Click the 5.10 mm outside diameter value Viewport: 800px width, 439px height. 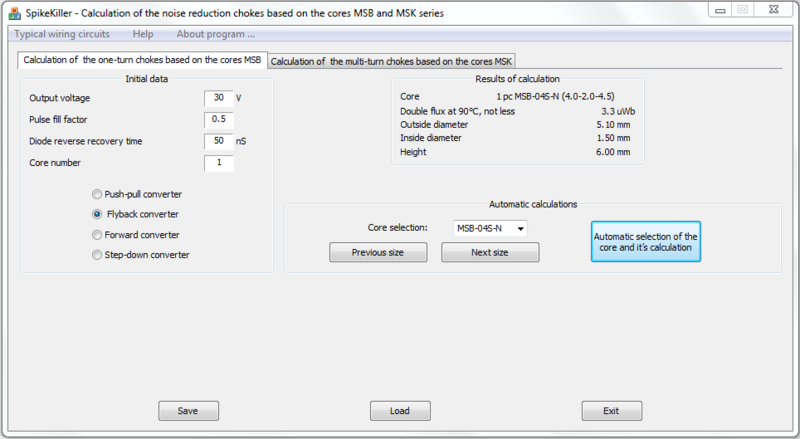click(613, 125)
